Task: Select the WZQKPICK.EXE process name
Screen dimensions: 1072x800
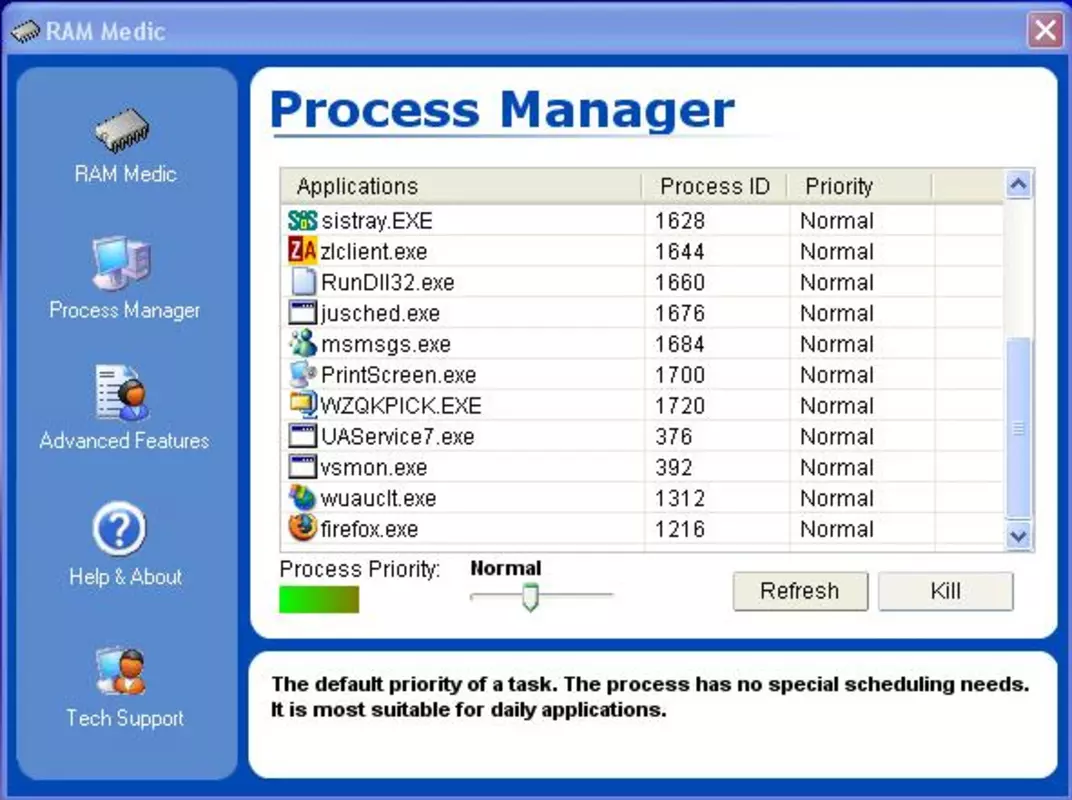Action: pos(401,405)
